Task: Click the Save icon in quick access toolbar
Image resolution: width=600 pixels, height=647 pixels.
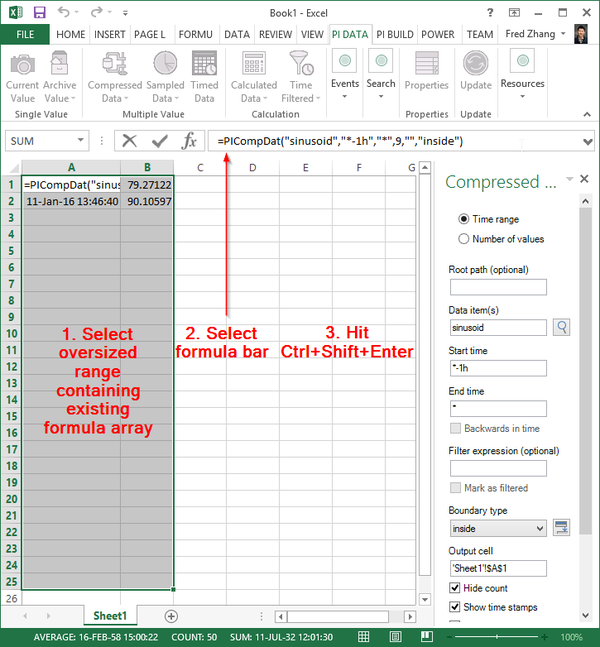Action: pos(40,12)
